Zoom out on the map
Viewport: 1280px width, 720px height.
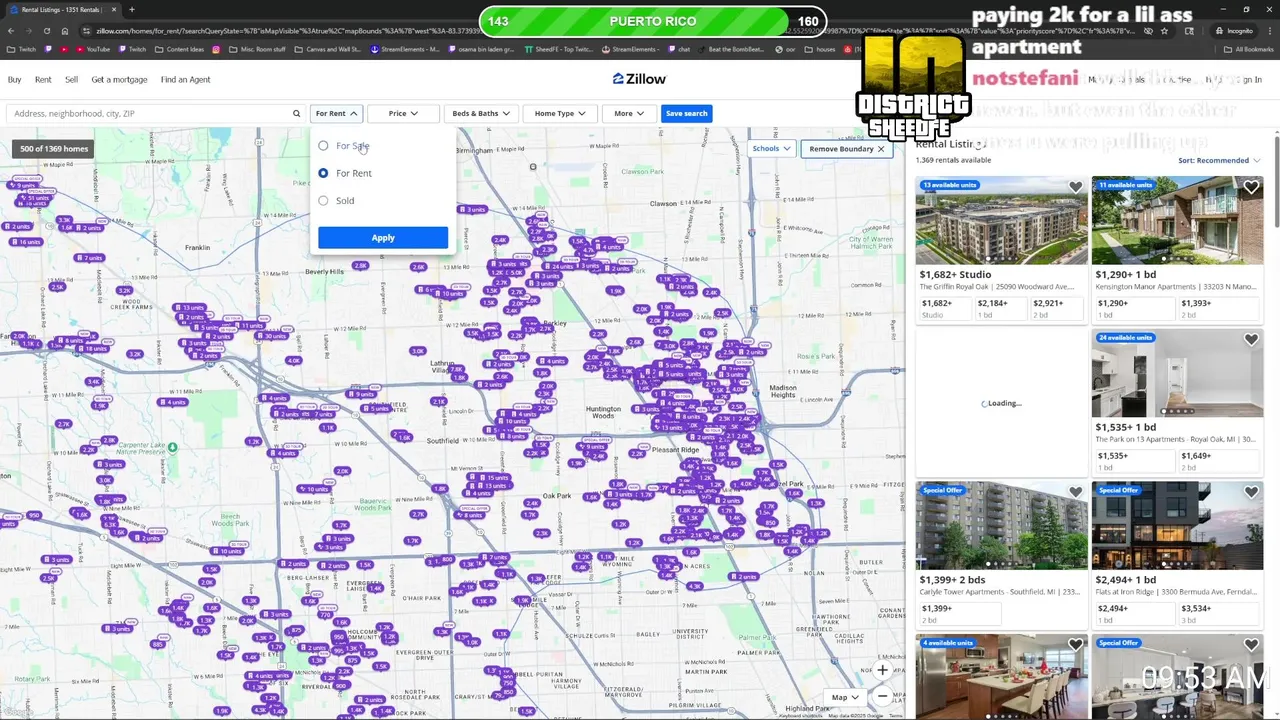pyautogui.click(x=882, y=696)
